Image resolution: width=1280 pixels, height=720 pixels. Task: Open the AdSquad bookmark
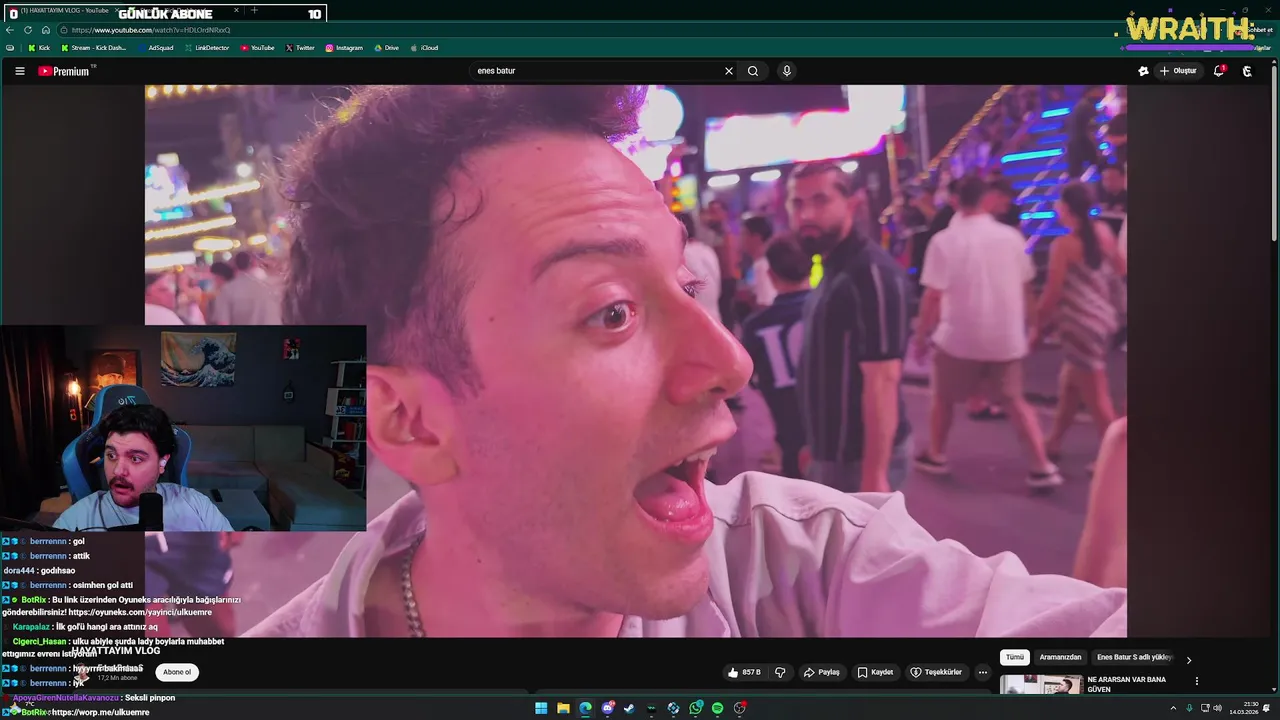(x=156, y=48)
